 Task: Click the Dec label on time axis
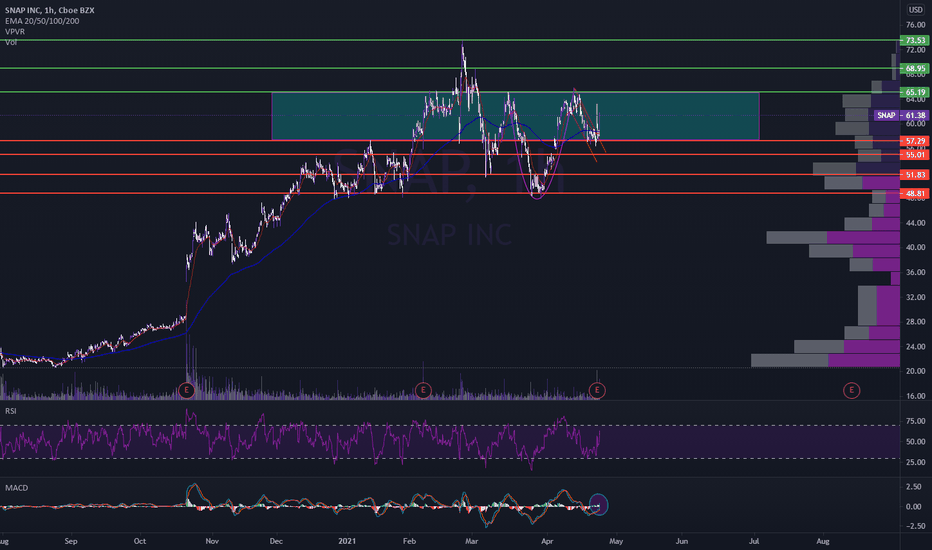[x=276, y=541]
